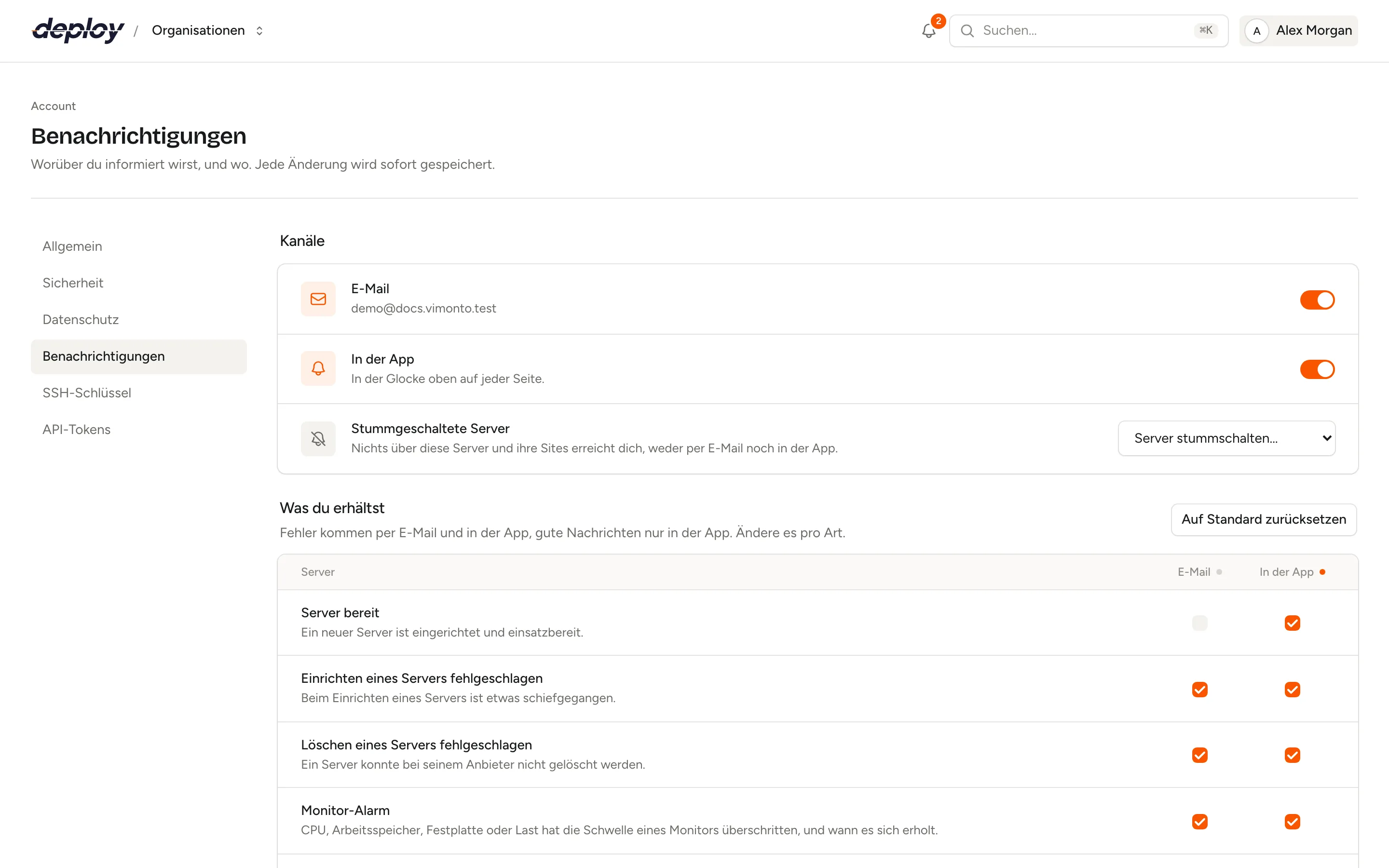Uncheck In der App for Löschen fehlgeschlagen
The width and height of the screenshot is (1389, 868).
tap(1292, 755)
